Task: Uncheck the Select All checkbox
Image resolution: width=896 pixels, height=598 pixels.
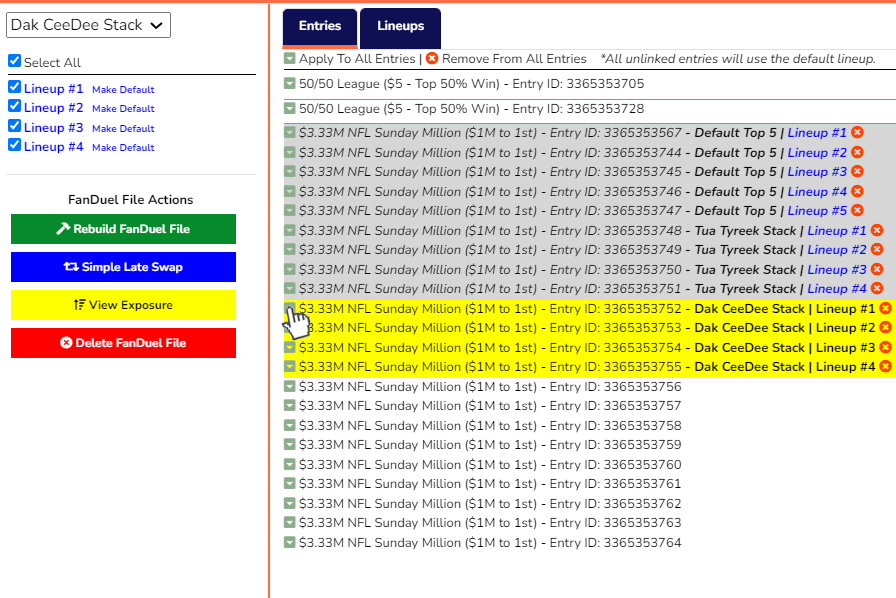Action: pos(13,62)
